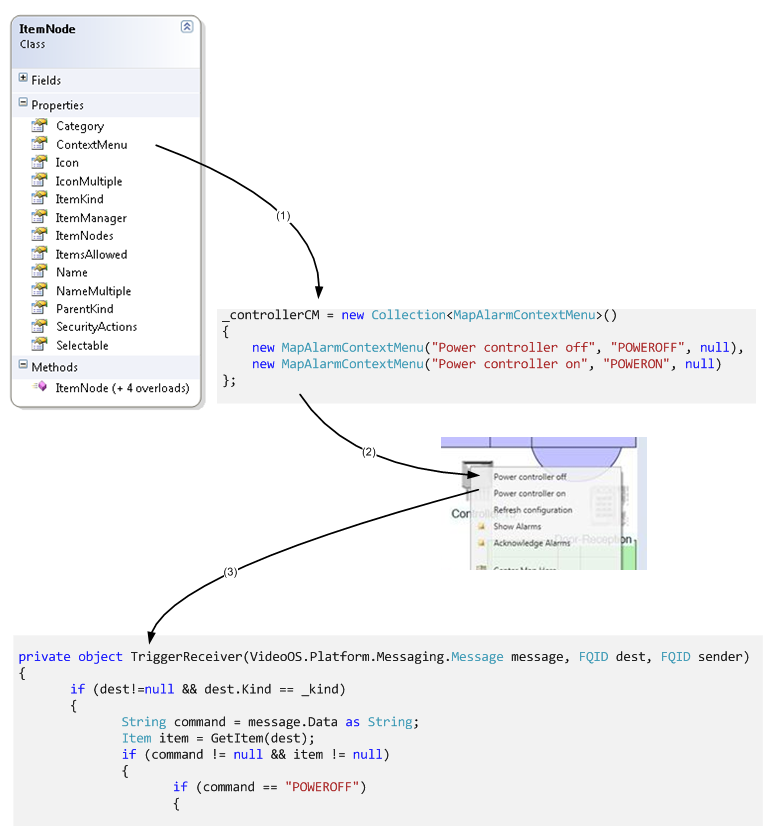
Task: Choose Refresh configuration menu entry
Action: 533,510
